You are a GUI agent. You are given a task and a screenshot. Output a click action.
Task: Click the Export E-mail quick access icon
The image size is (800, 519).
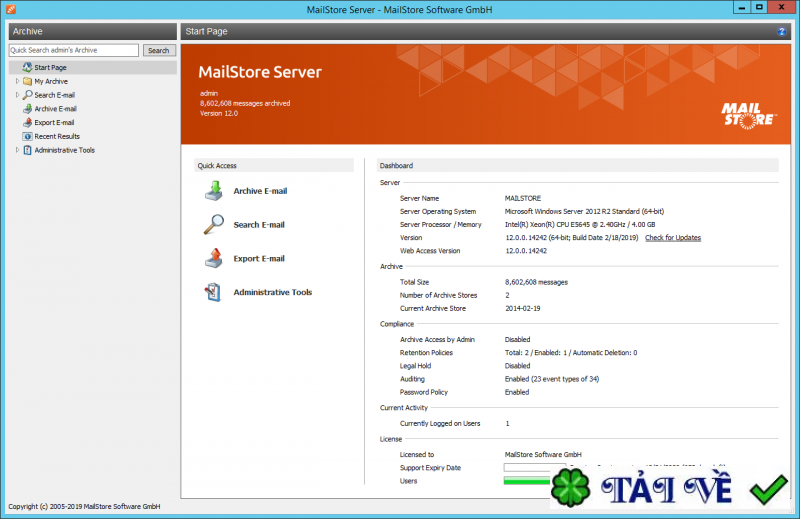(x=214, y=259)
